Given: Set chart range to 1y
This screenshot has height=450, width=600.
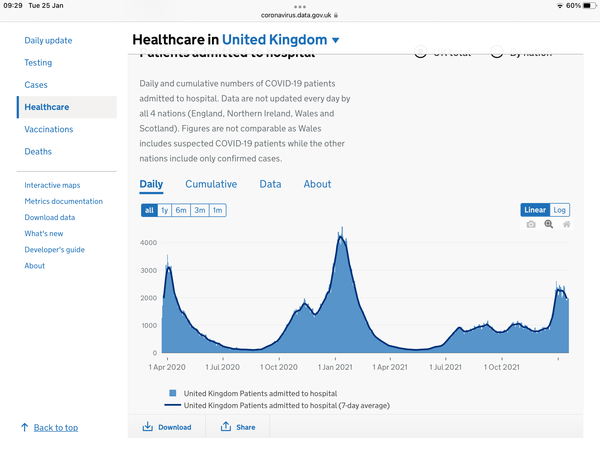Looking at the screenshot, I should point(165,211).
